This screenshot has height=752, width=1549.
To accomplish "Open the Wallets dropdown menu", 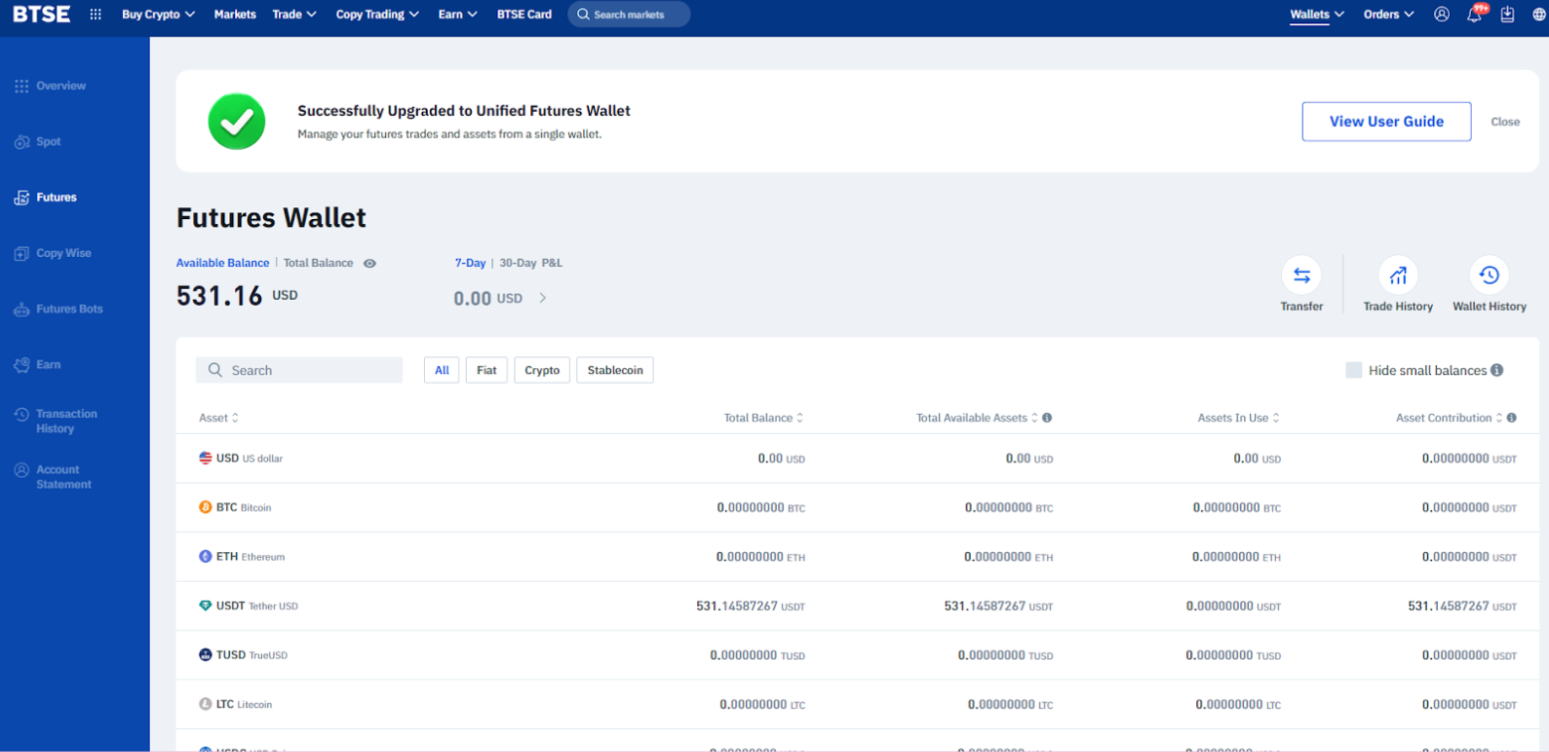I will pos(1316,15).
